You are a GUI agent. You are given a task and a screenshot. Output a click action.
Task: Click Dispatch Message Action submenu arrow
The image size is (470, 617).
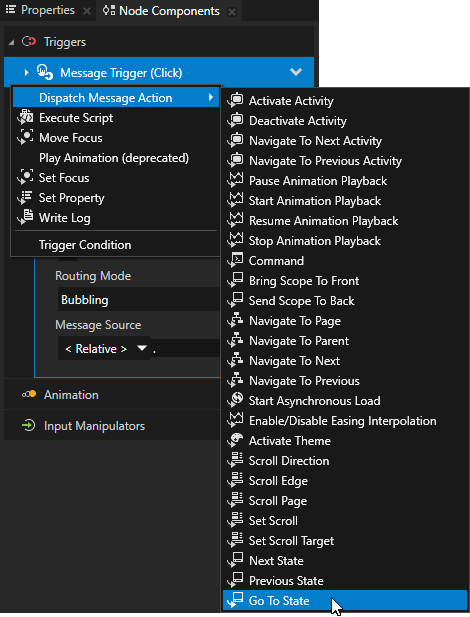click(x=211, y=97)
